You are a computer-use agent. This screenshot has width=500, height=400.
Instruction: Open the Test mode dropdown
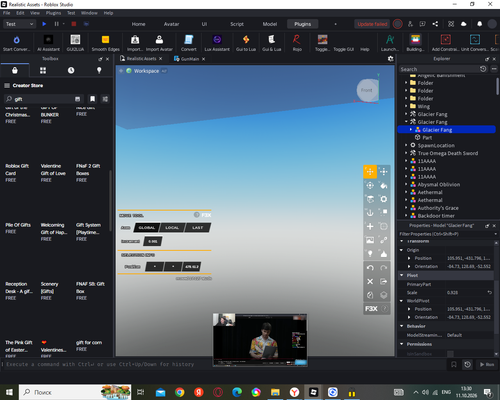19,24
